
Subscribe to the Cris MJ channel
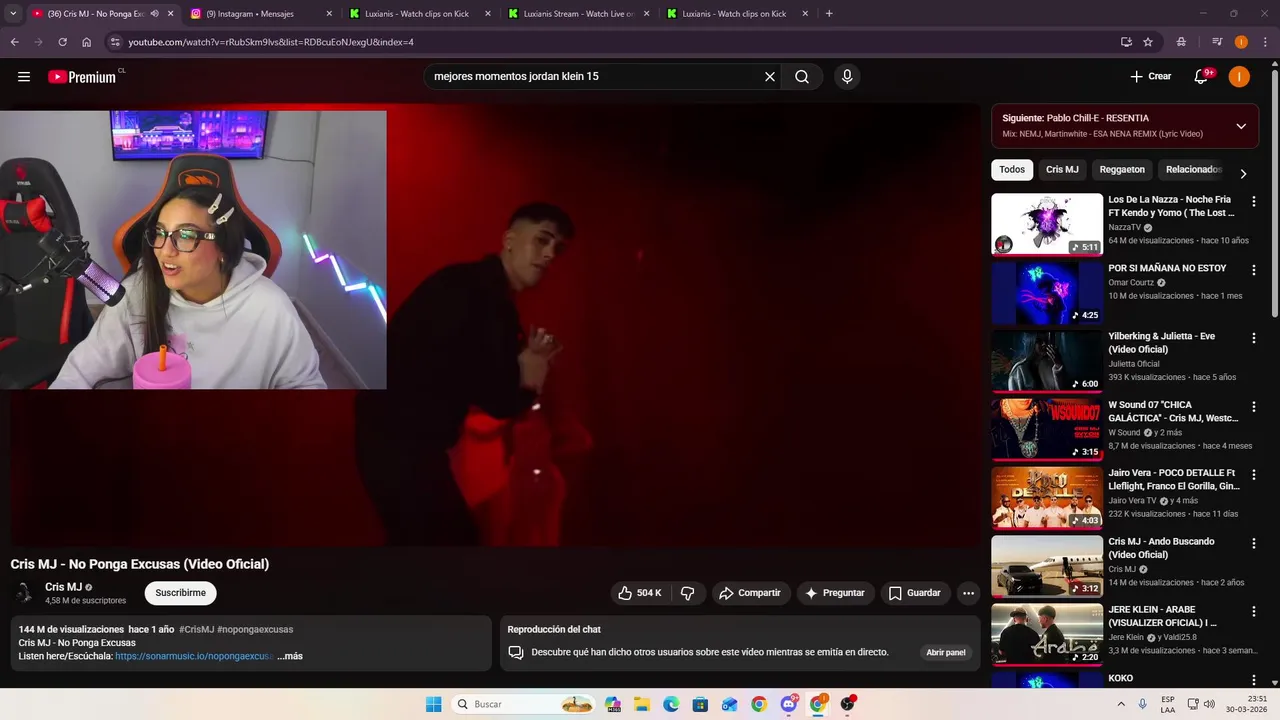click(x=180, y=593)
